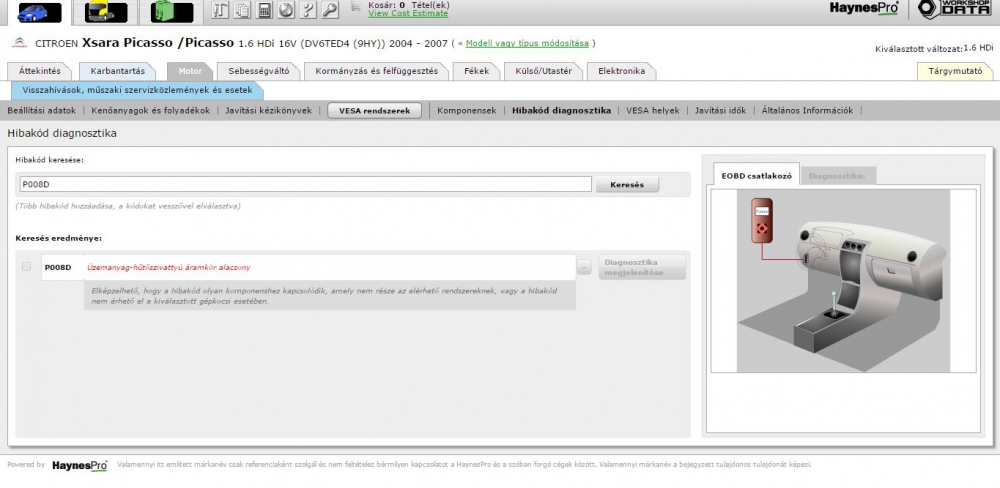Click the Workshop Data logo

pyautogui.click(x=954, y=9)
